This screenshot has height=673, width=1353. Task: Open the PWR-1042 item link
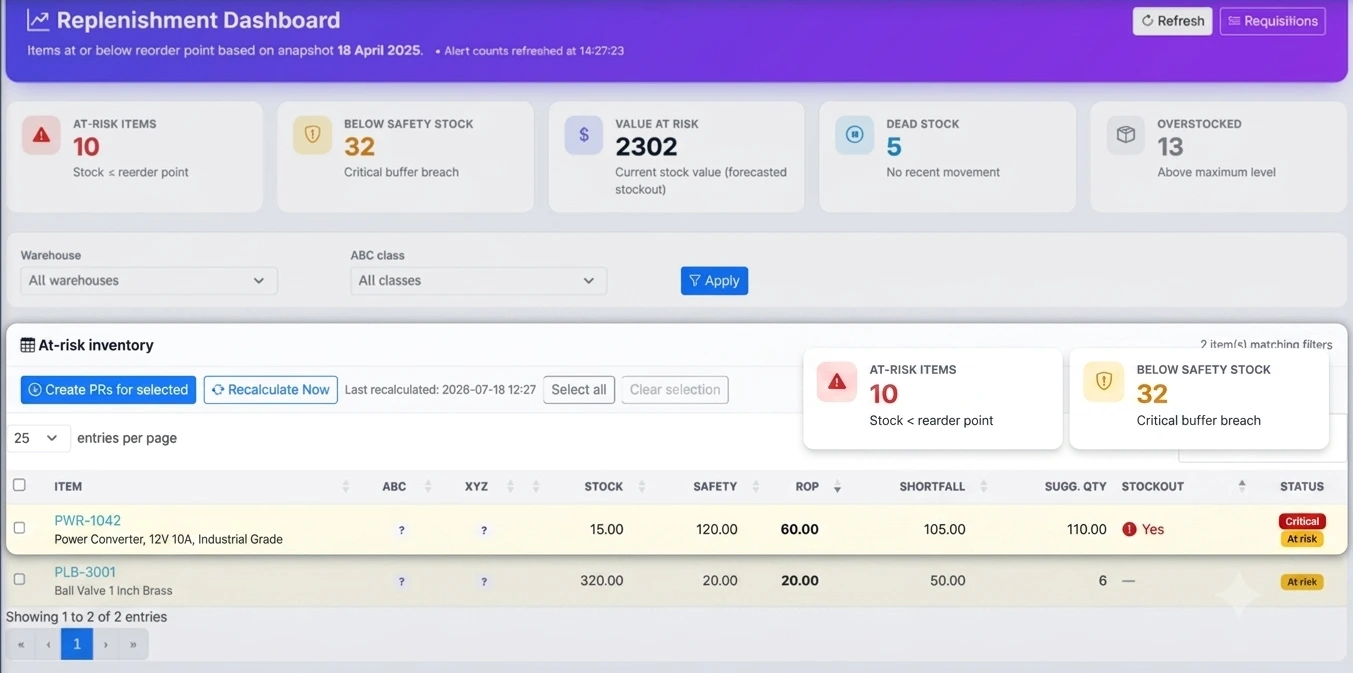[x=88, y=520]
